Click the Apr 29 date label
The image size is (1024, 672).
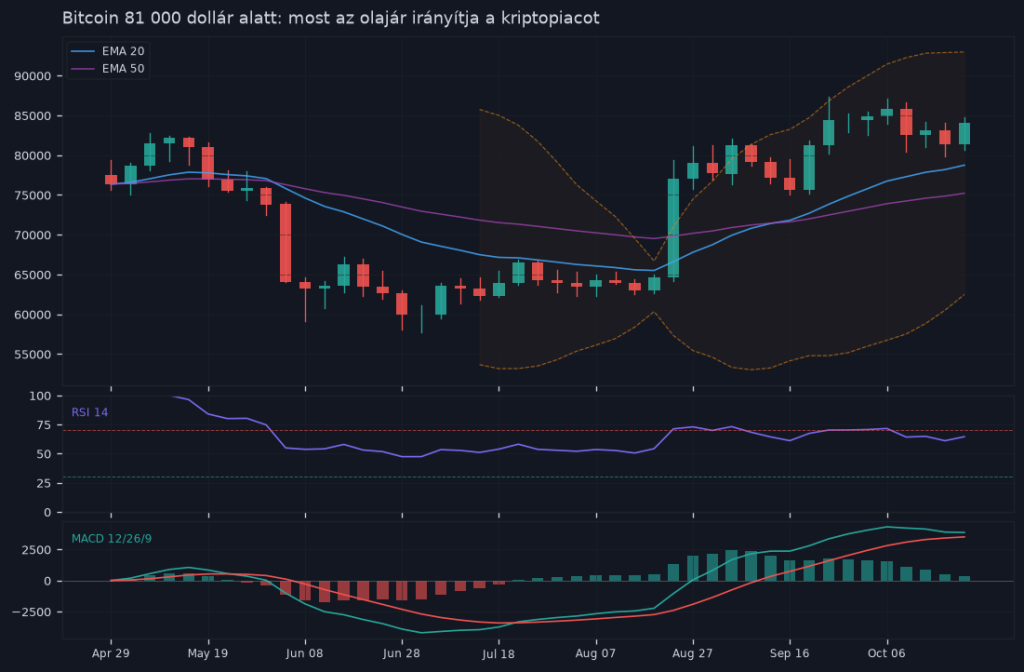(110, 653)
